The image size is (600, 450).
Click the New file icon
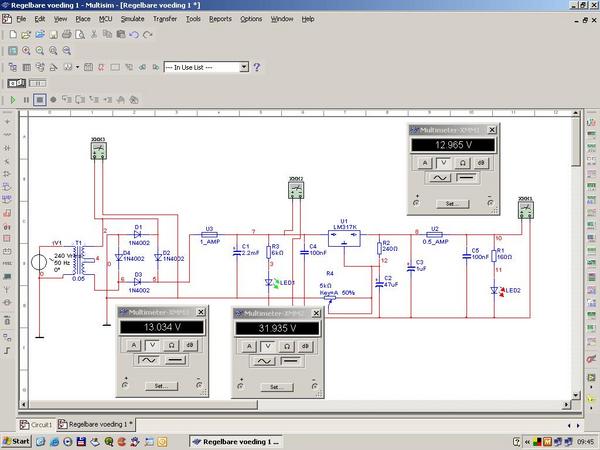pos(11,34)
